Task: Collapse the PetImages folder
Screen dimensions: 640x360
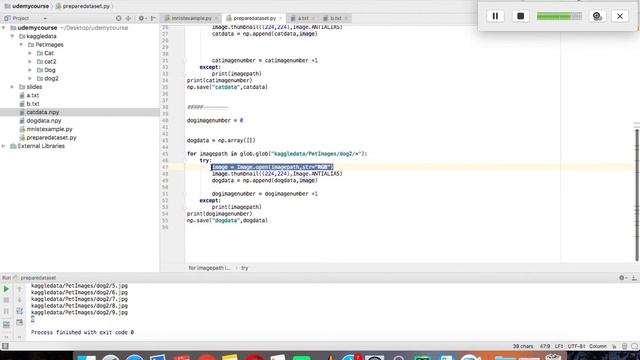Action: 21,44
